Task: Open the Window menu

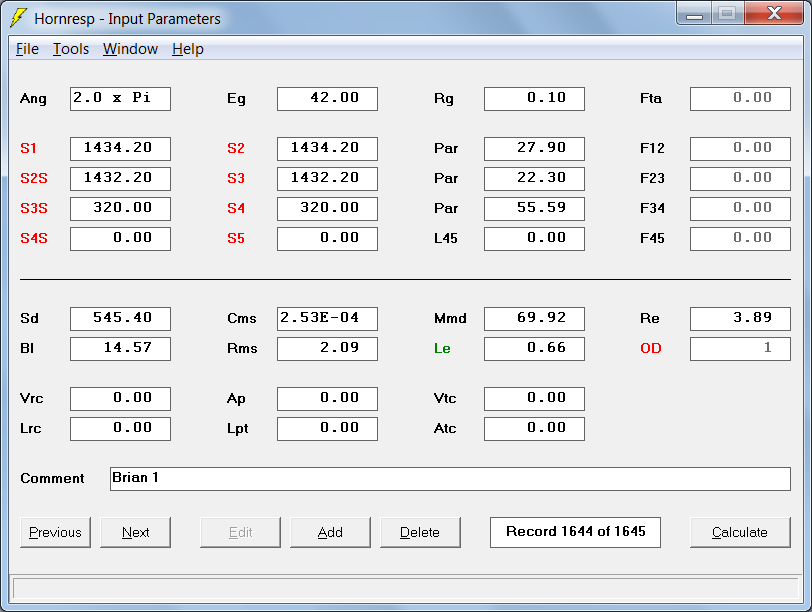Action: (130, 49)
